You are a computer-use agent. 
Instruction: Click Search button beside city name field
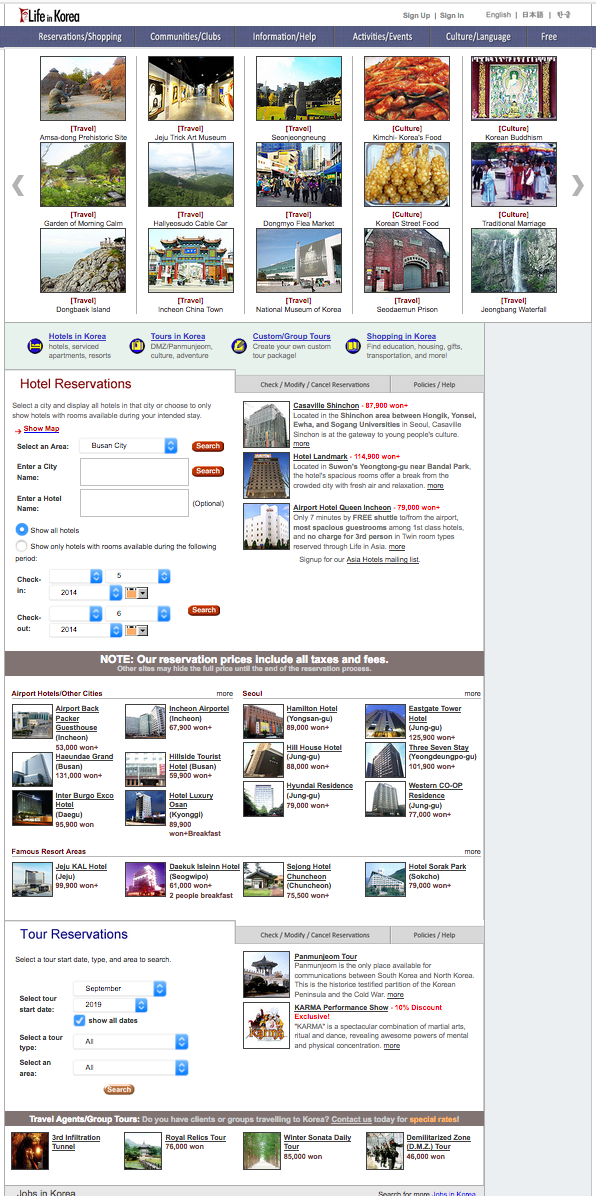click(x=208, y=471)
